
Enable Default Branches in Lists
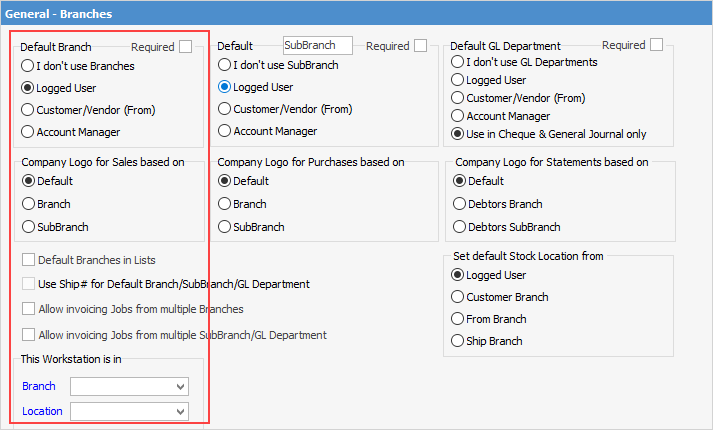coord(29,260)
